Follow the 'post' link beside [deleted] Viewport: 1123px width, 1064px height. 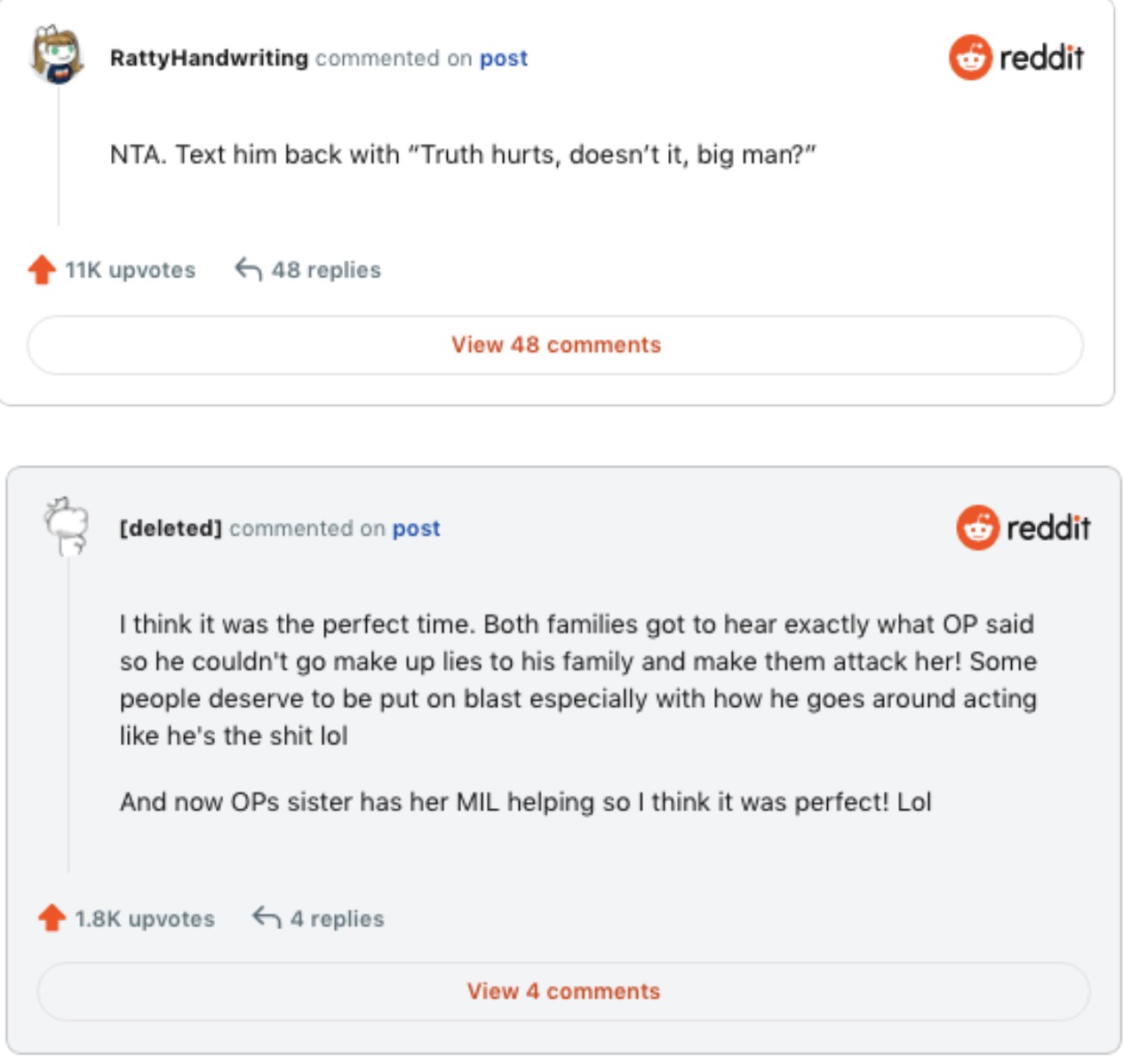click(416, 528)
